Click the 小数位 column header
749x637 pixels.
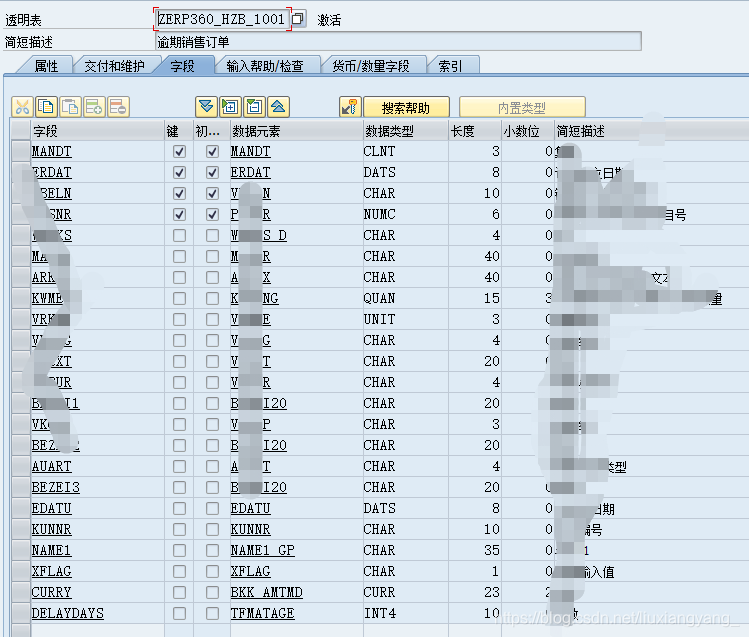coord(528,131)
